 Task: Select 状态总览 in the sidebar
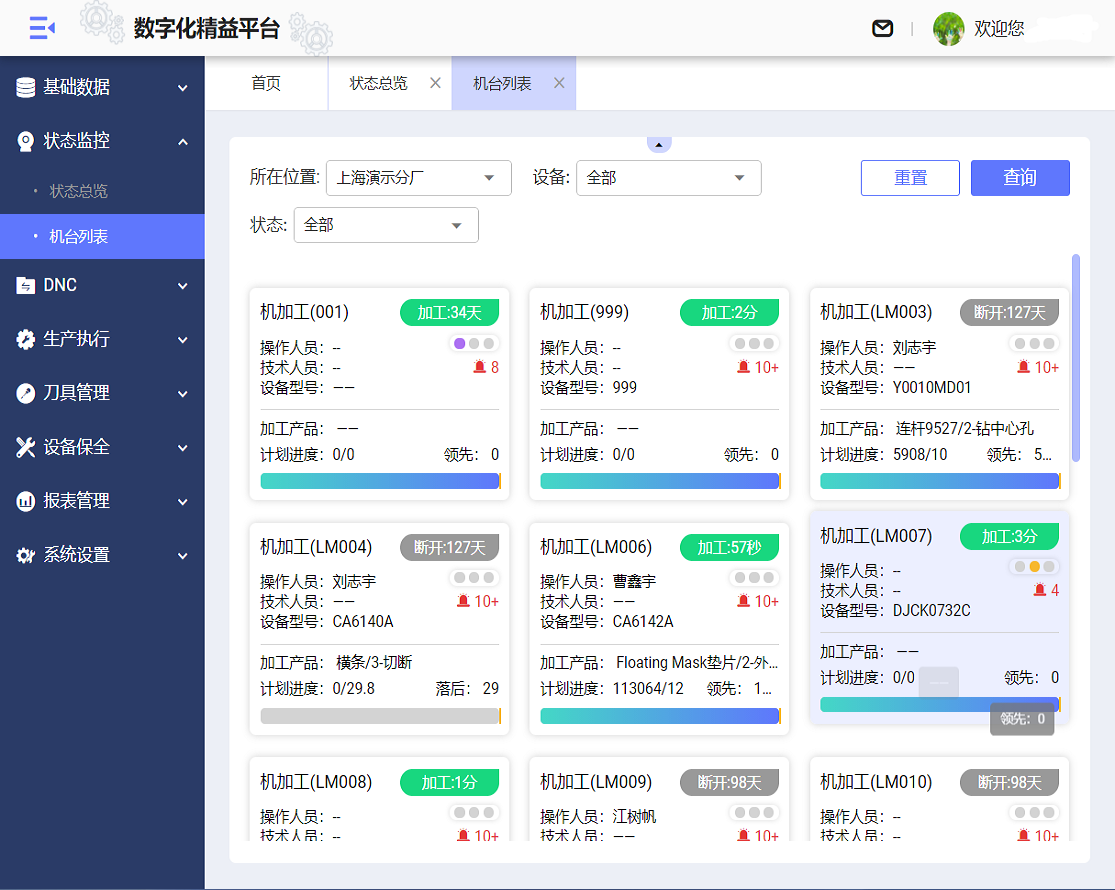pos(79,191)
